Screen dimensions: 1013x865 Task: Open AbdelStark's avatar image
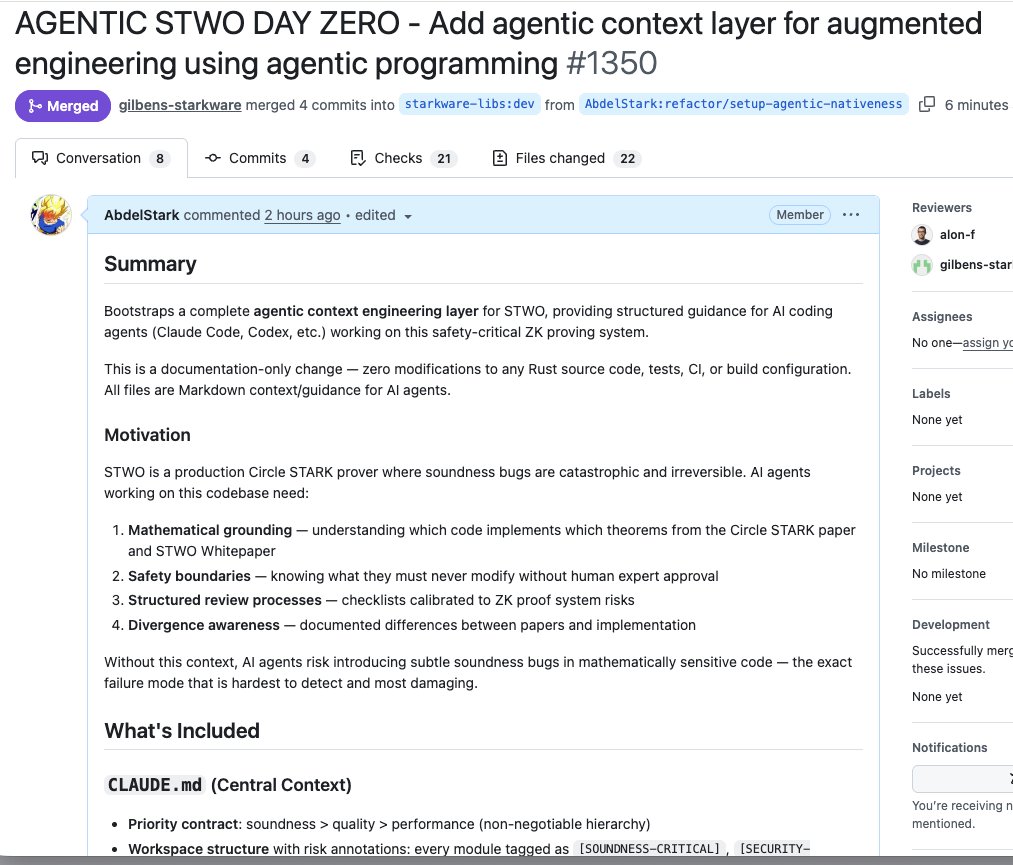pyautogui.click(x=51, y=214)
